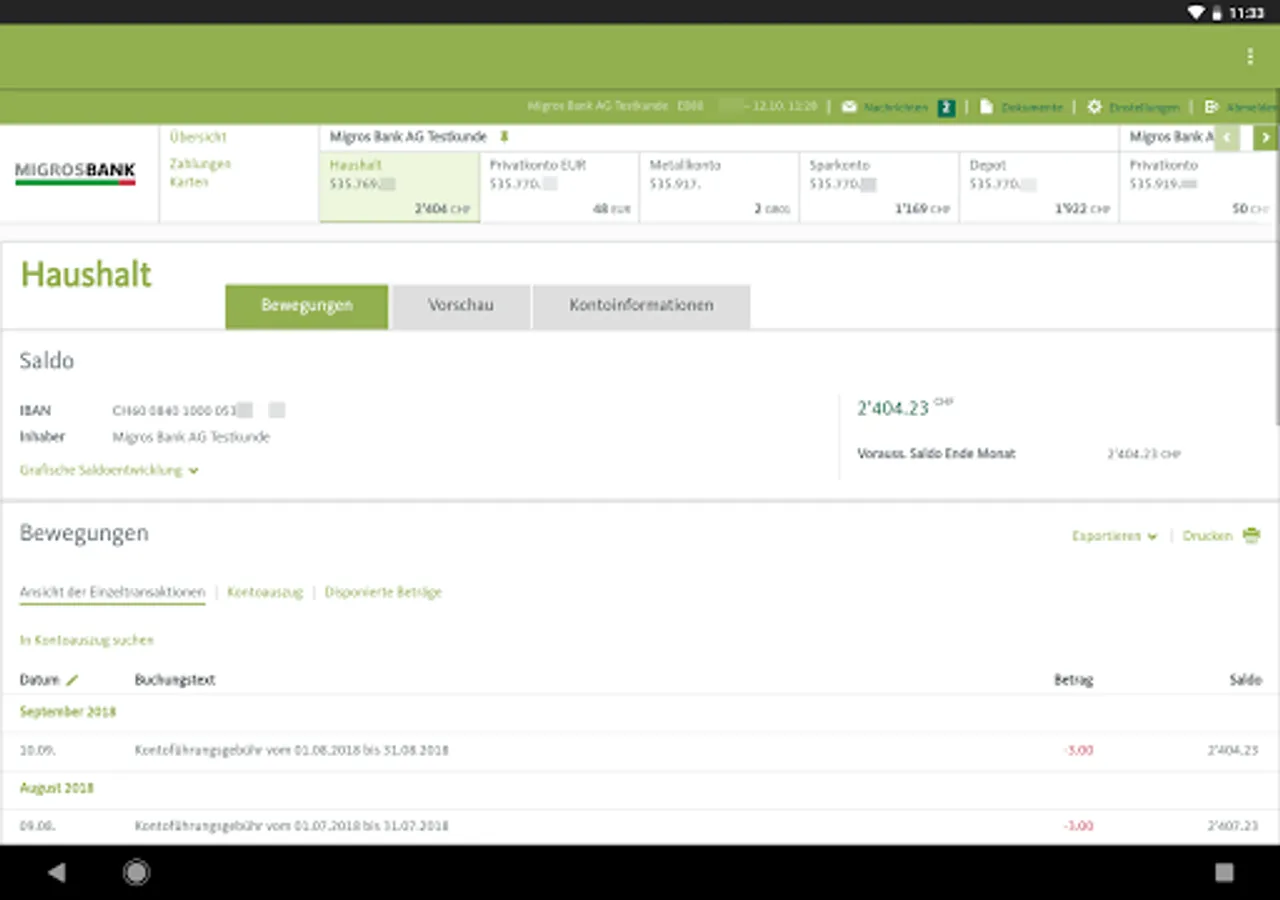Click the Kontoführungsgebühr 01.08.2018 bis 31.08.2018 entry
This screenshot has width=1280, height=900.
point(640,750)
